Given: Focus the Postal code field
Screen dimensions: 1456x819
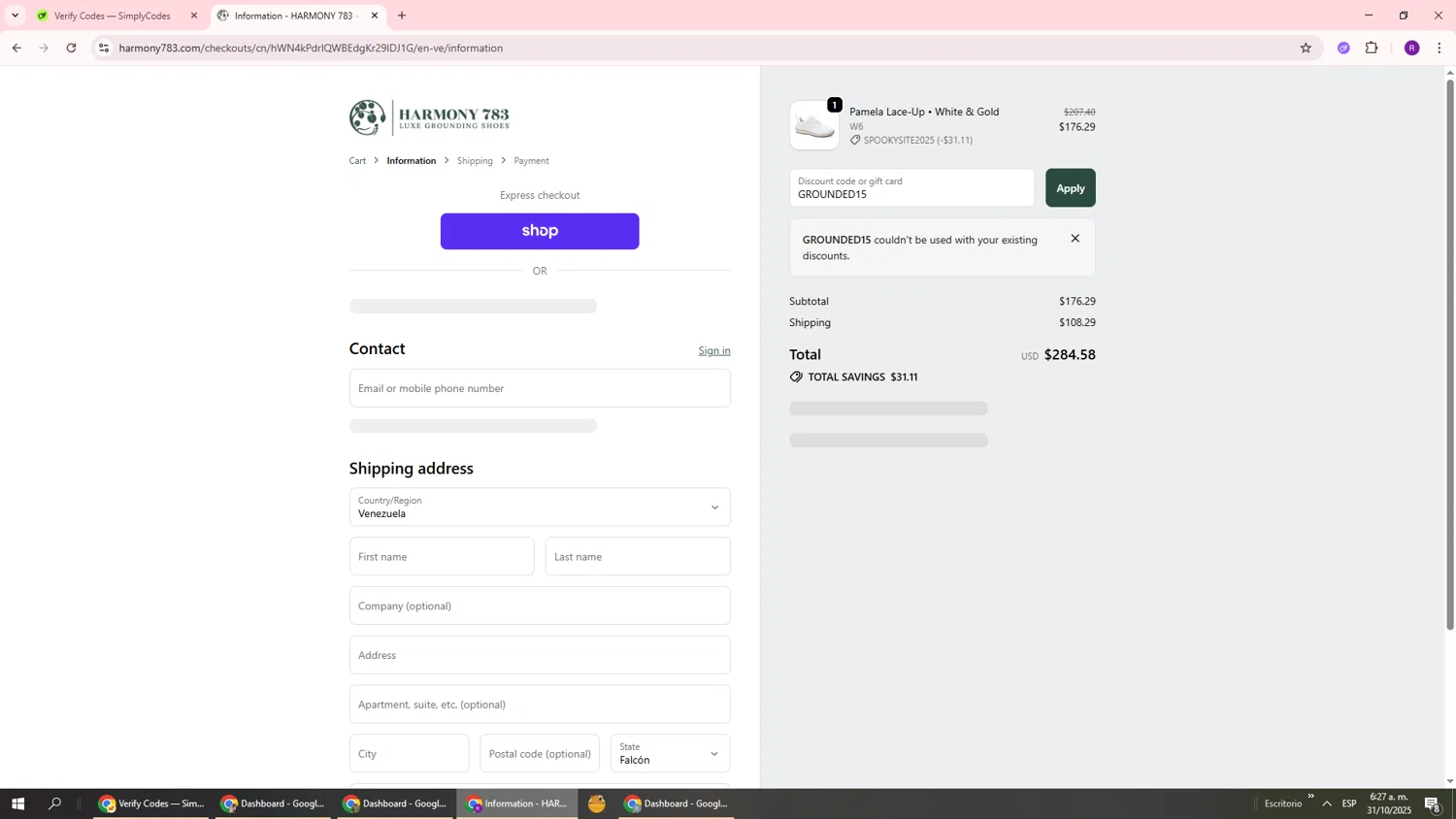Looking at the screenshot, I should tap(540, 754).
